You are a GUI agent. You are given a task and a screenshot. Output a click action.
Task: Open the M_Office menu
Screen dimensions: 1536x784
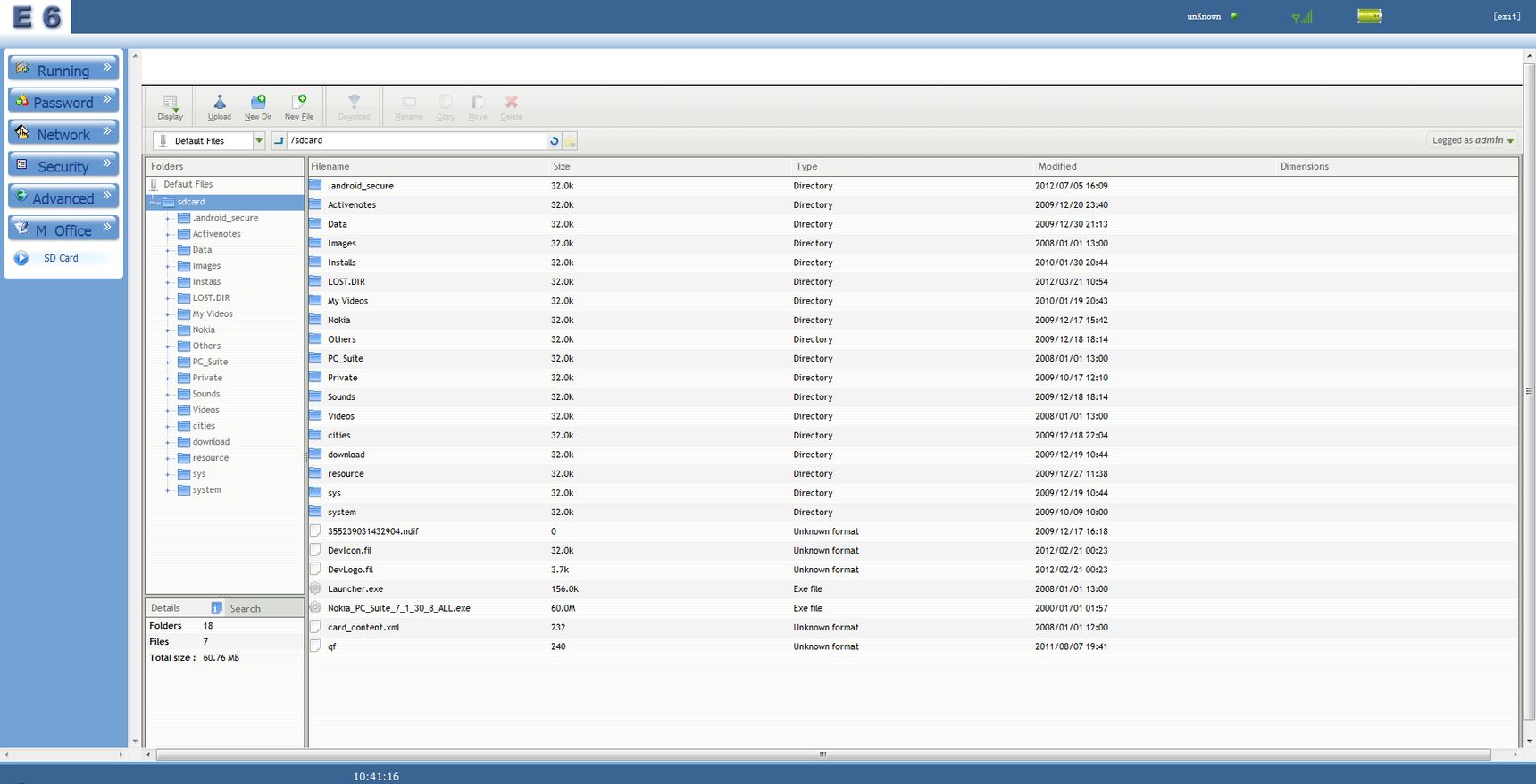(63, 229)
